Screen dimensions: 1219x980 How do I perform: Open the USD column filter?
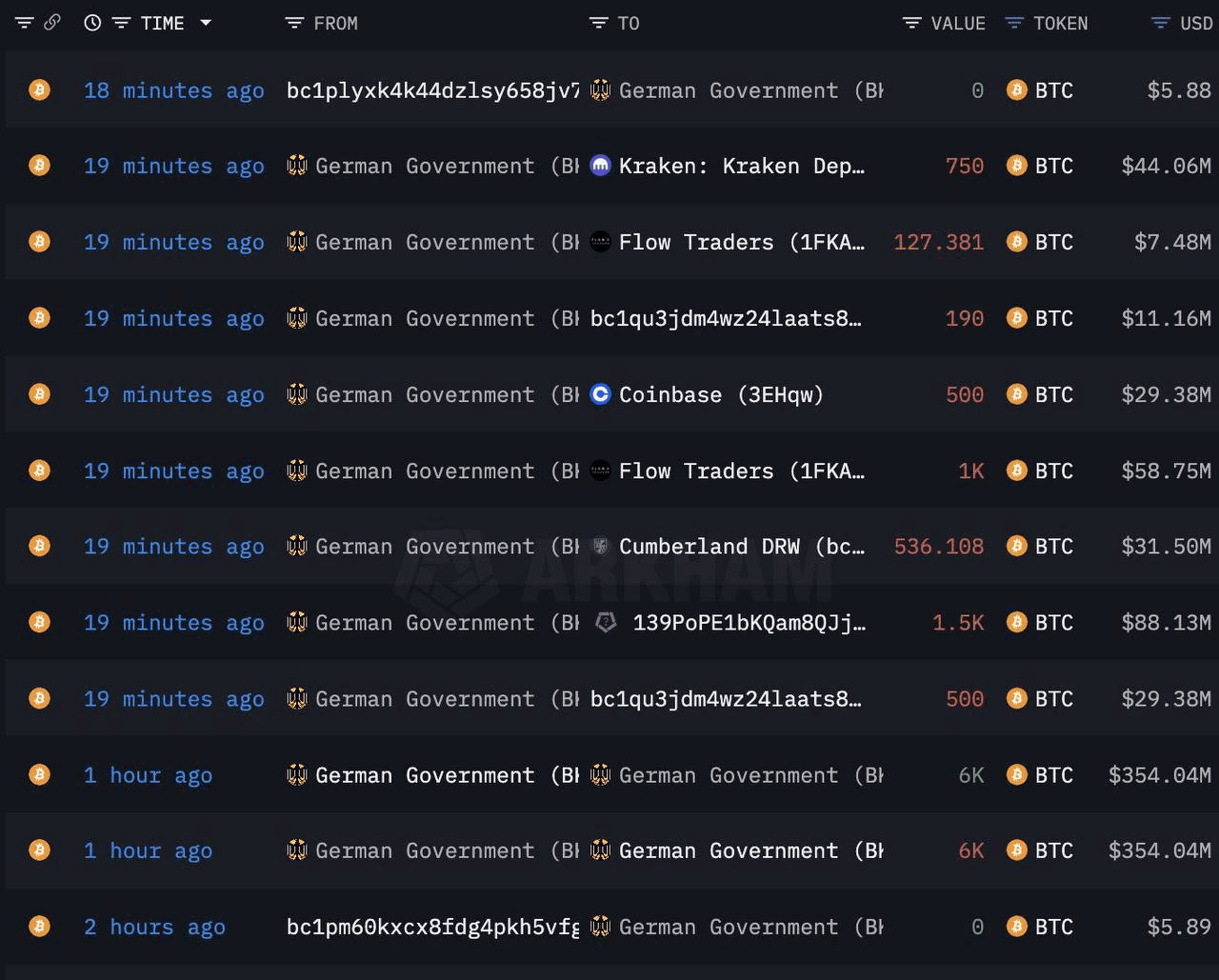click(1160, 23)
